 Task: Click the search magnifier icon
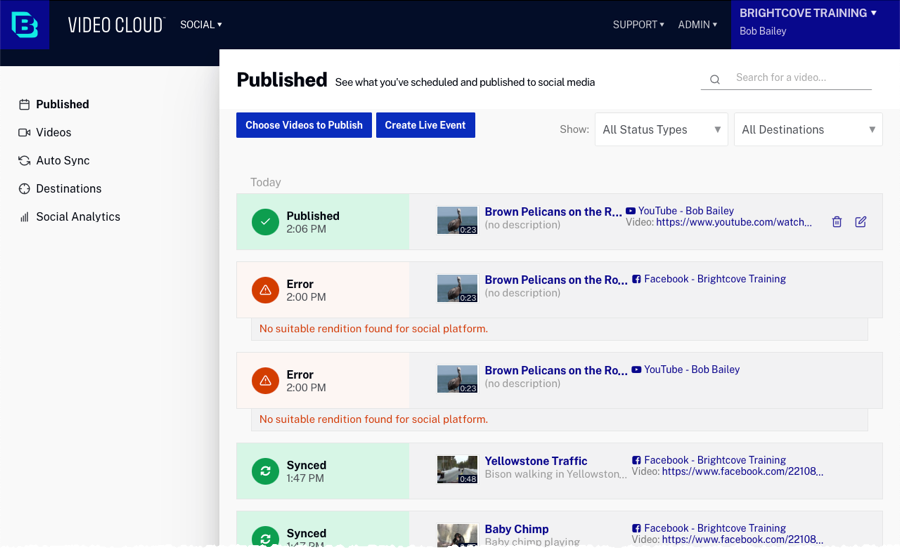click(x=715, y=79)
